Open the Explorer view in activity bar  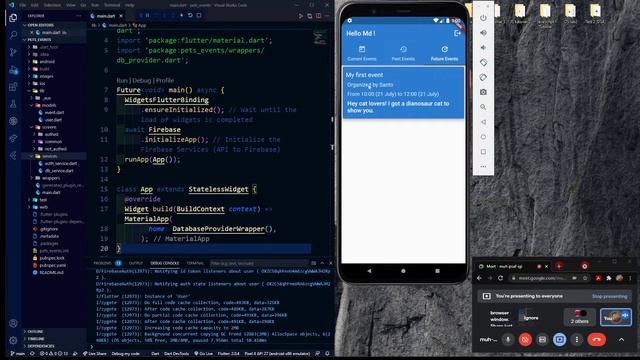coord(13,18)
